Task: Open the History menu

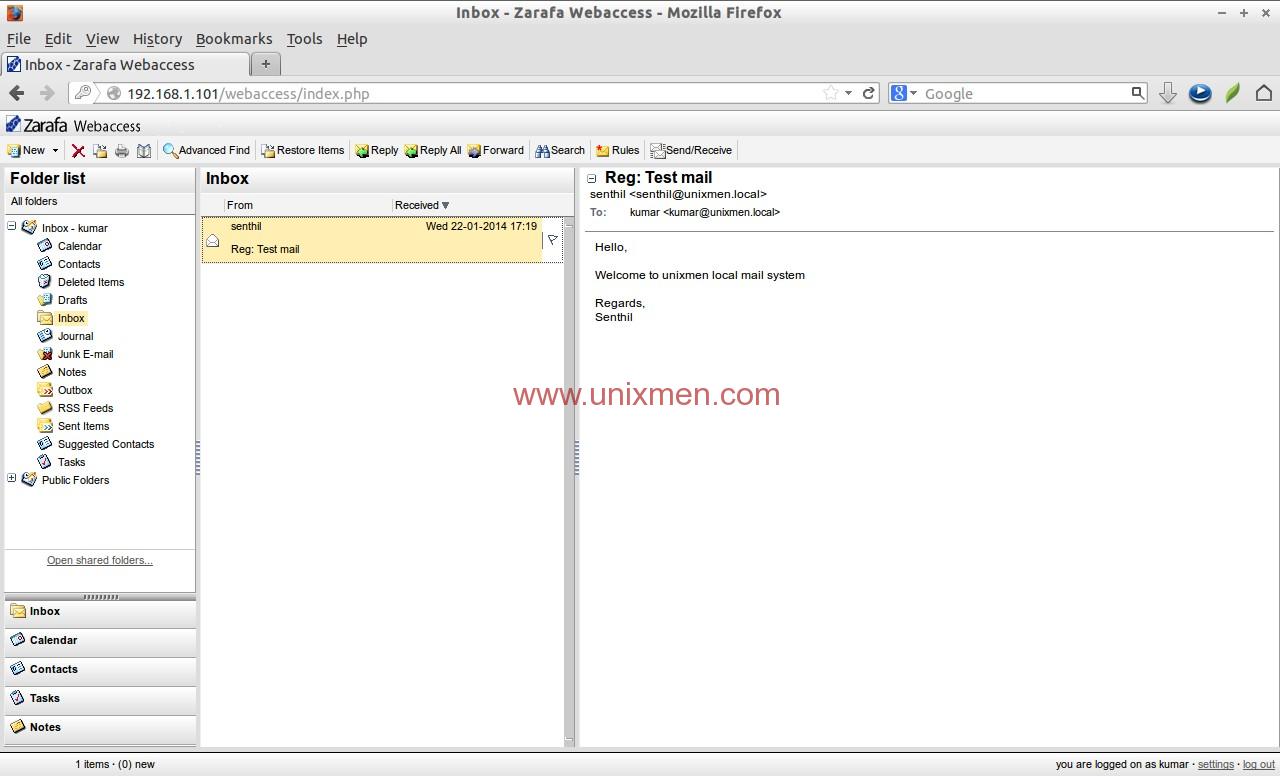Action: 157,39
